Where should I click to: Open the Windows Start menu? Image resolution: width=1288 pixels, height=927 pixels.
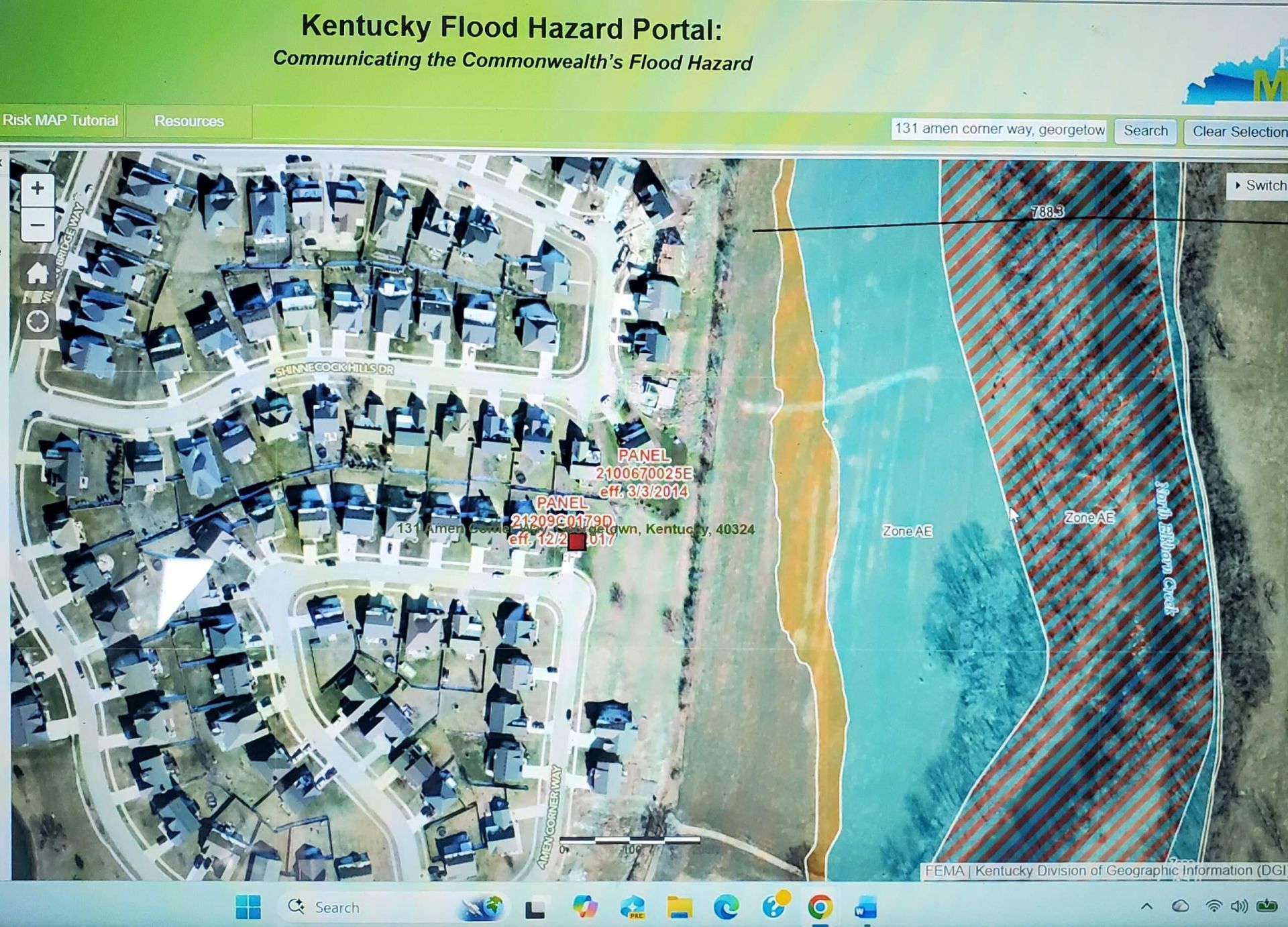pos(248,907)
